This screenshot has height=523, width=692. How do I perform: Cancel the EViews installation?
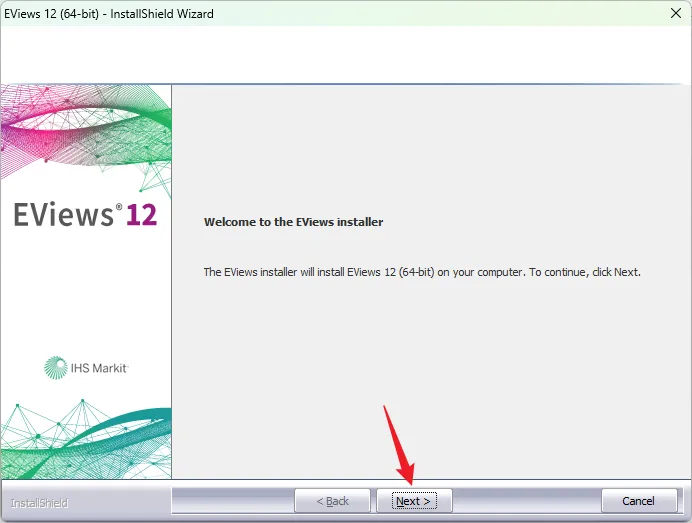[x=639, y=501]
